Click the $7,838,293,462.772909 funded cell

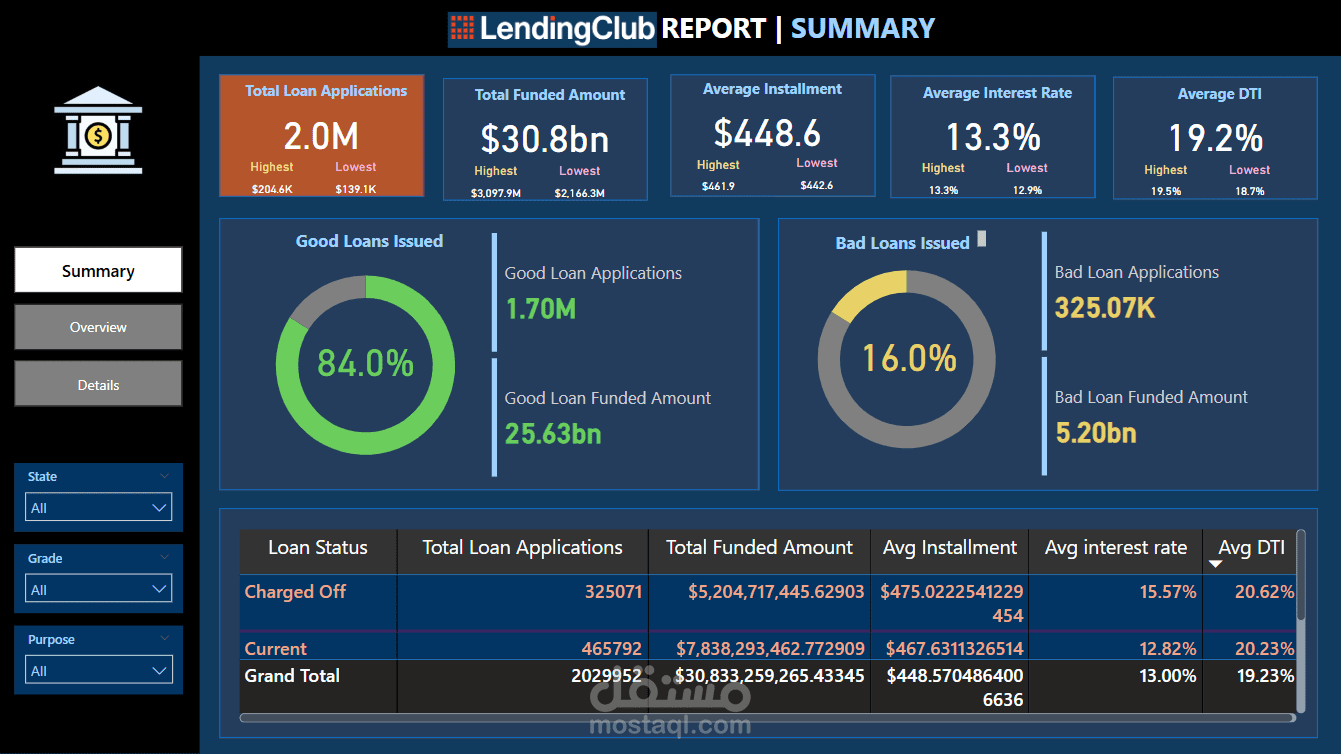[770, 648]
